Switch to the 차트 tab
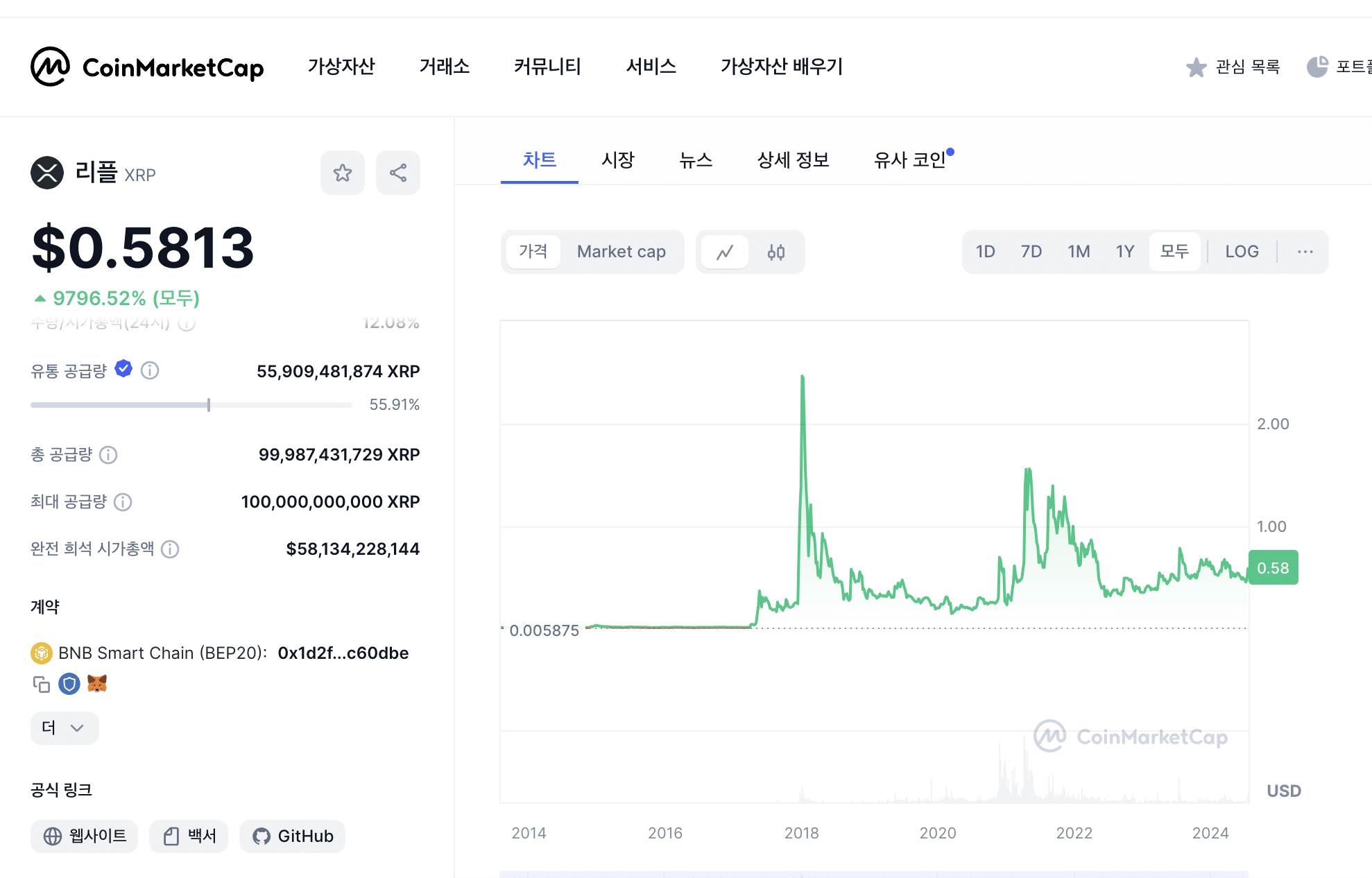 (540, 160)
